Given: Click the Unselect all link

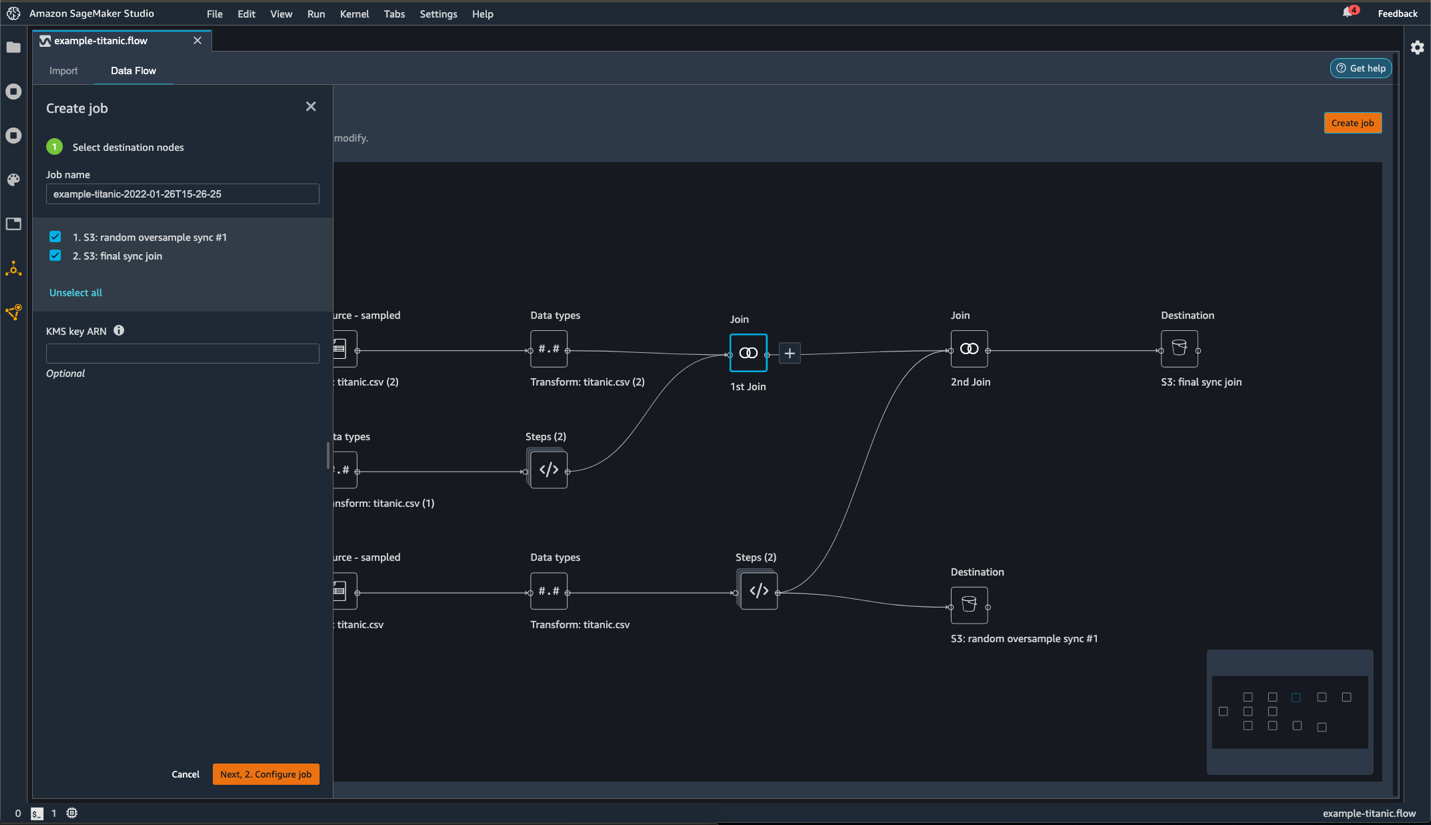Looking at the screenshot, I should pos(76,293).
